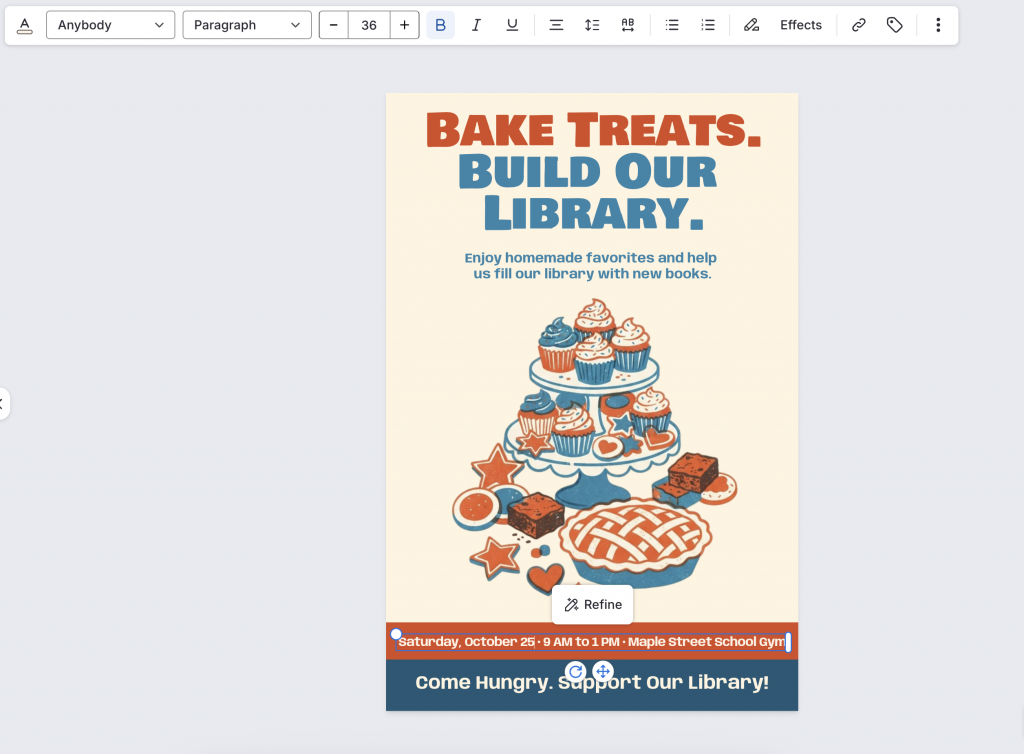The image size is (1024, 754).
Task: Toggle bold formatting
Action: 440,25
